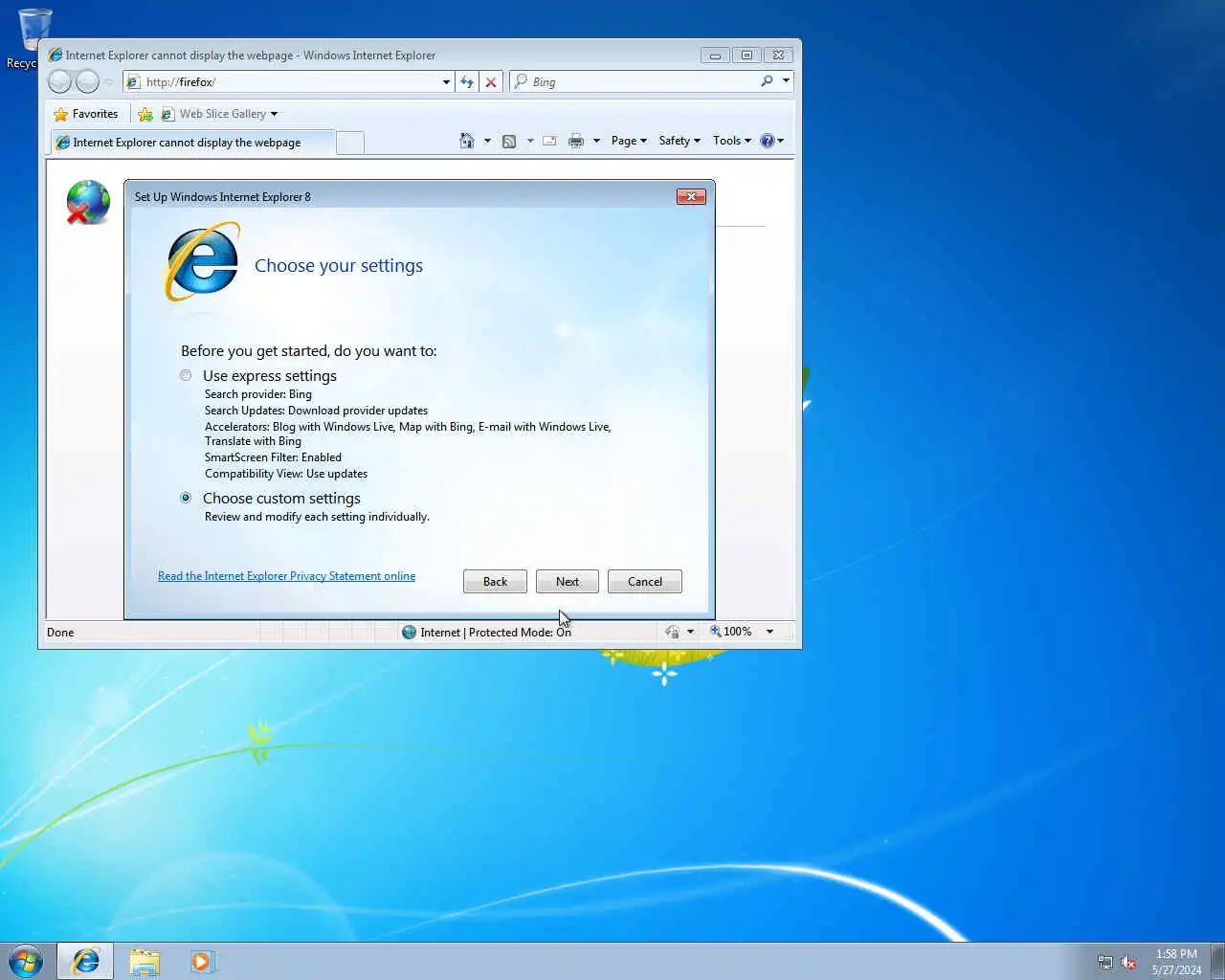
Task: Open the Safety menu
Action: [679, 141]
